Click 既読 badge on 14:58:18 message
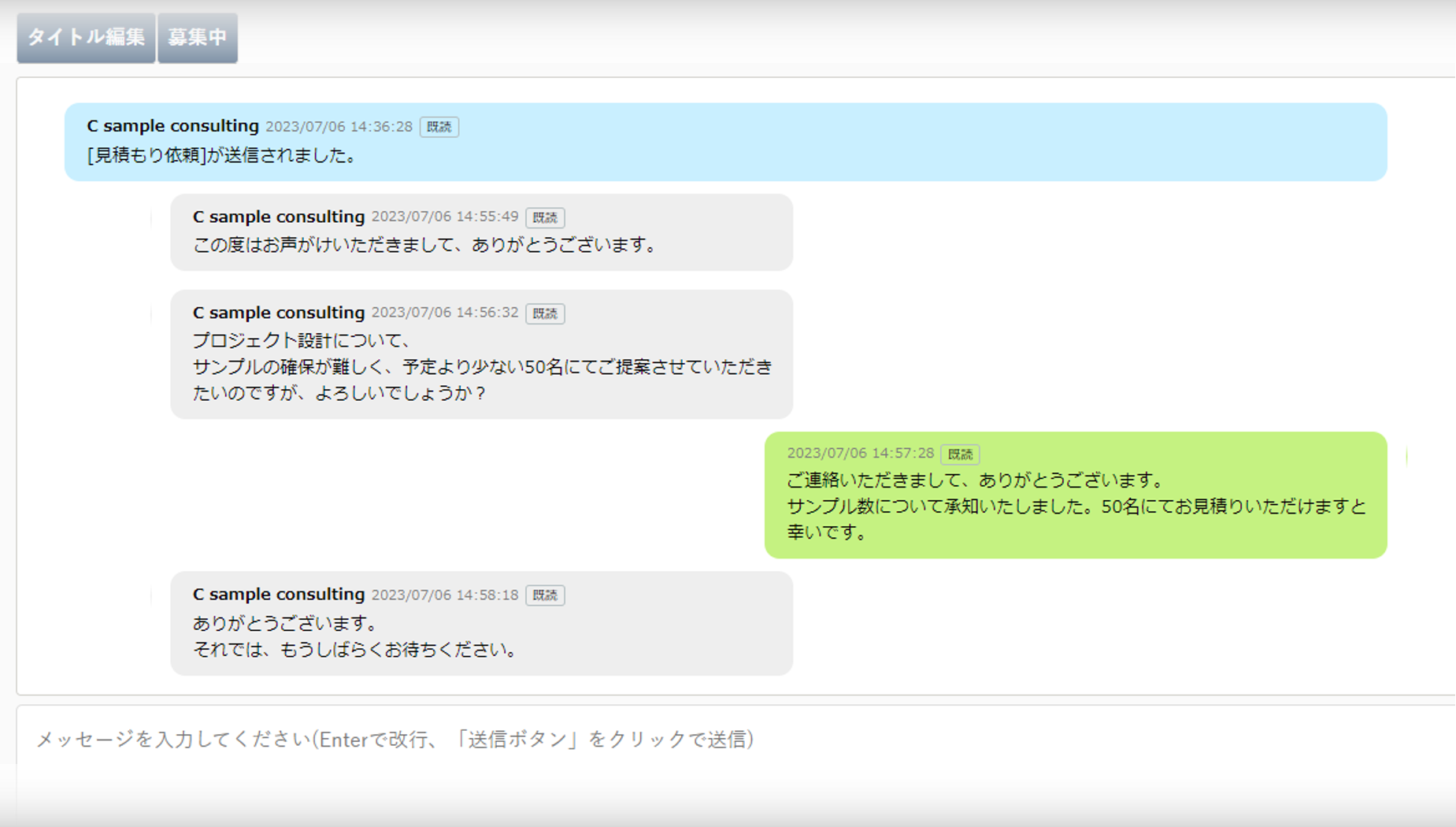Image resolution: width=1456 pixels, height=827 pixels. click(x=545, y=595)
